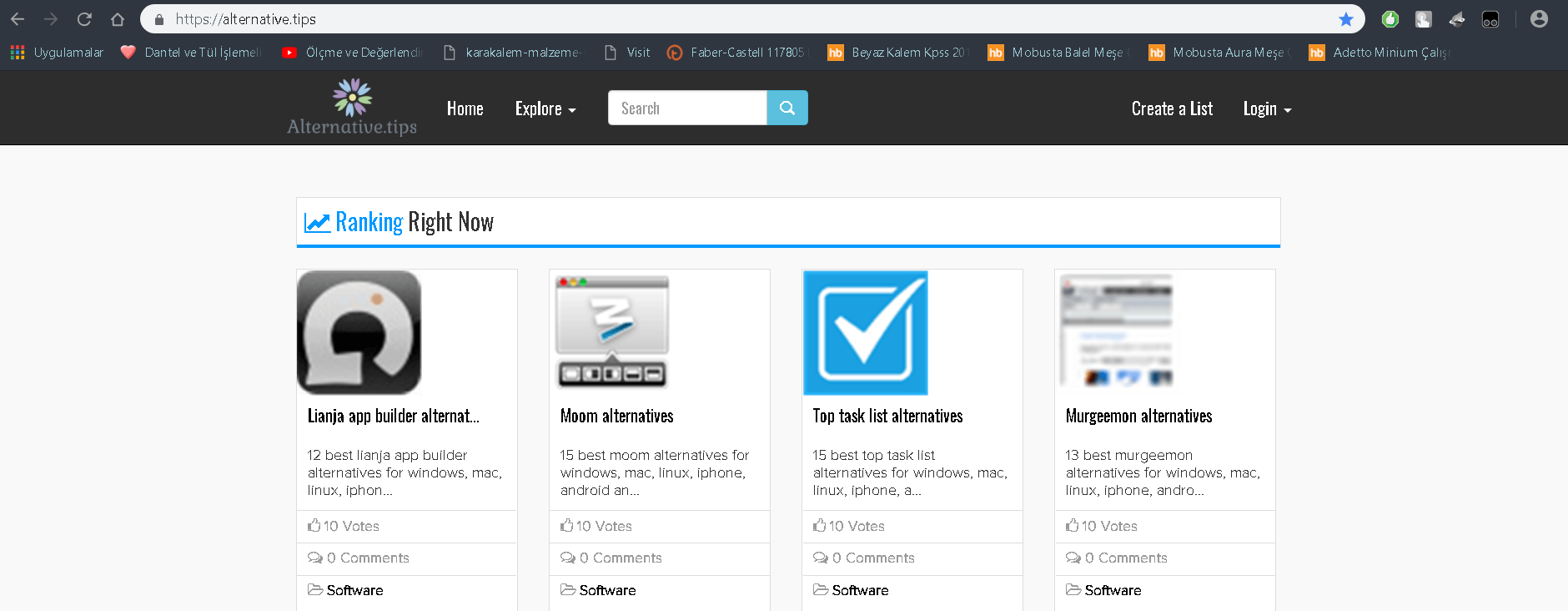
Task: Open the green extension icon
Action: click(x=1390, y=19)
